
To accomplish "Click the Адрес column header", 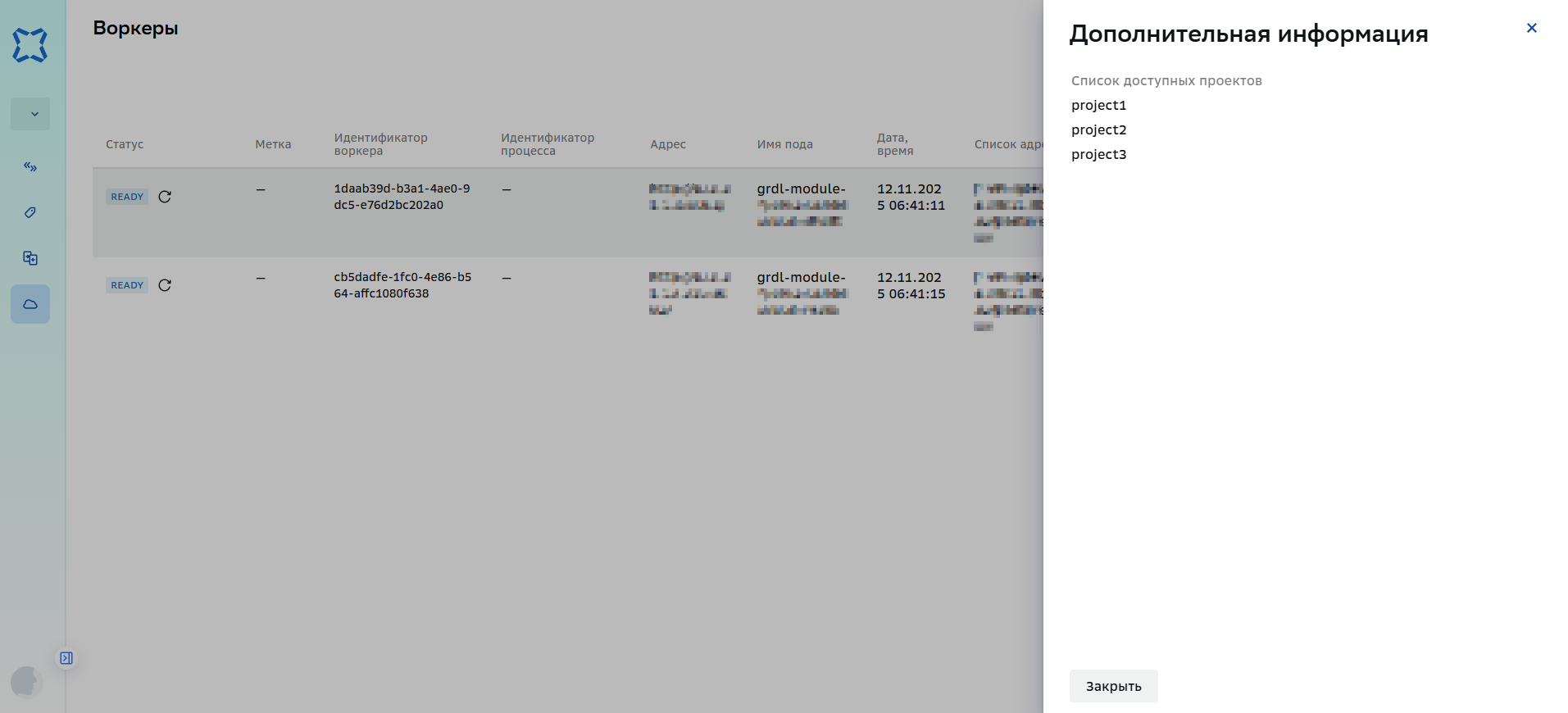I will pyautogui.click(x=668, y=144).
